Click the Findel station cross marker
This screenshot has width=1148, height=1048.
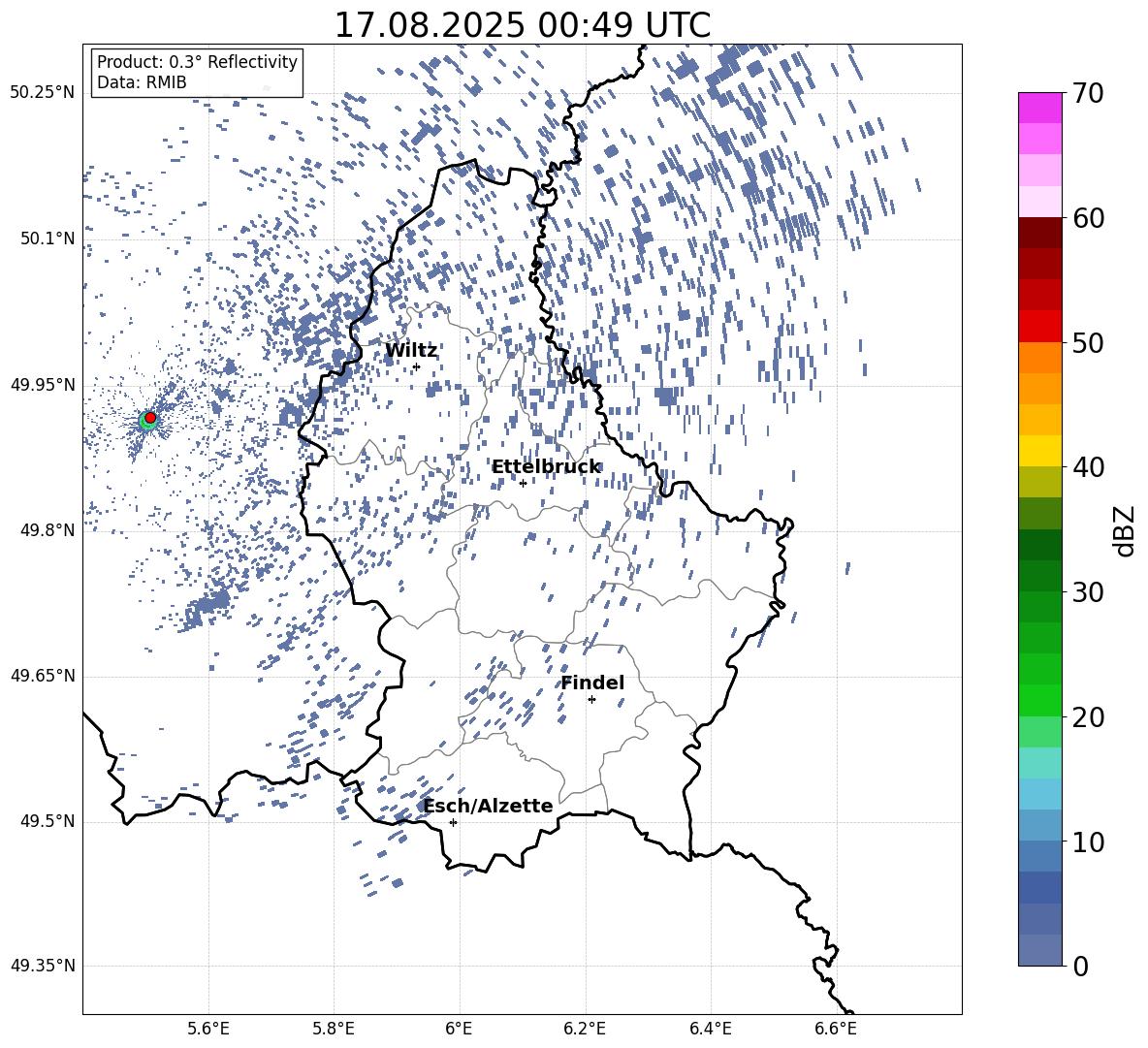coord(591,700)
